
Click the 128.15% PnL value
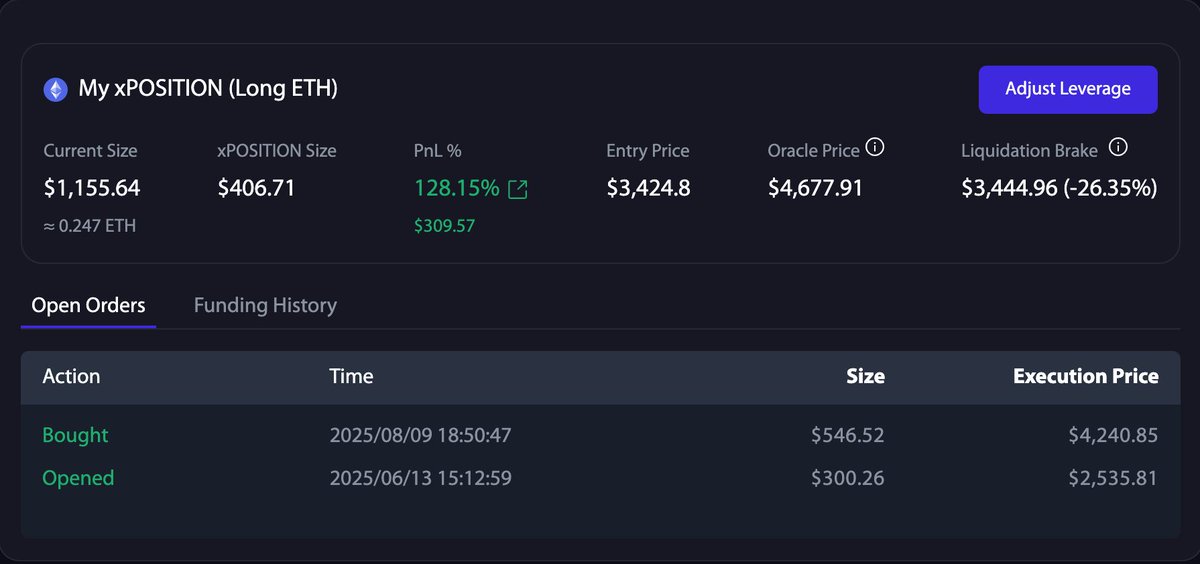pos(456,188)
